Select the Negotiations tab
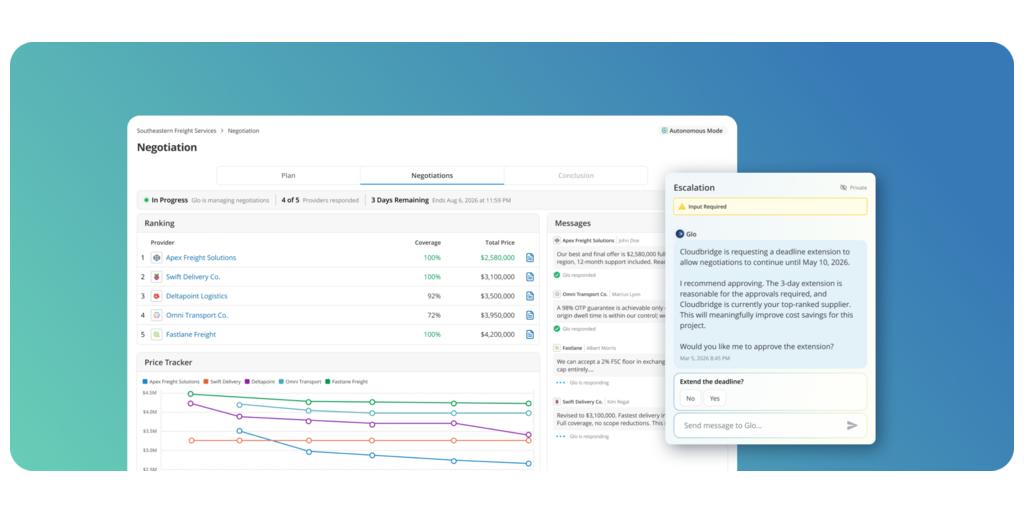Image resolution: width=1024 pixels, height=512 pixels. (x=432, y=176)
